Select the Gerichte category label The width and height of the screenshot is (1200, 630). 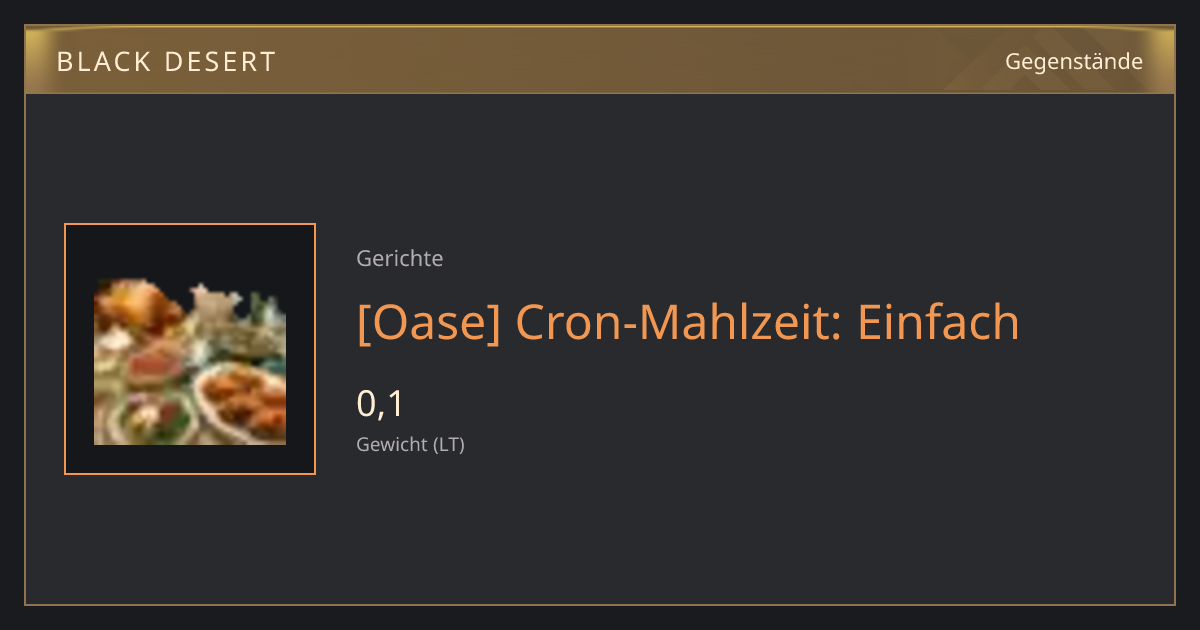[x=400, y=259]
